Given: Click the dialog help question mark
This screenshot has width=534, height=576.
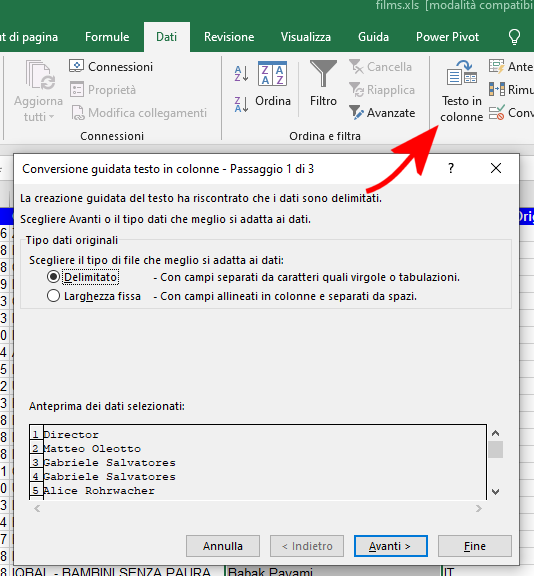Looking at the screenshot, I should point(451,169).
